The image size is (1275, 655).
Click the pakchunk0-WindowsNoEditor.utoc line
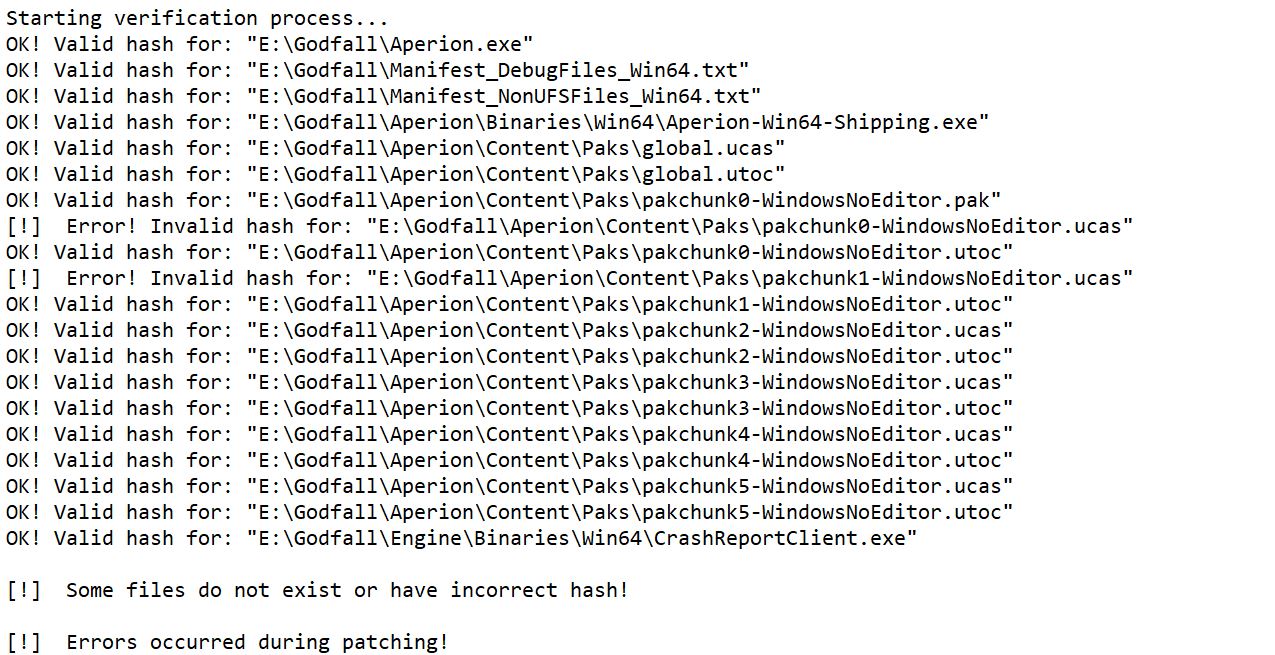[510, 252]
